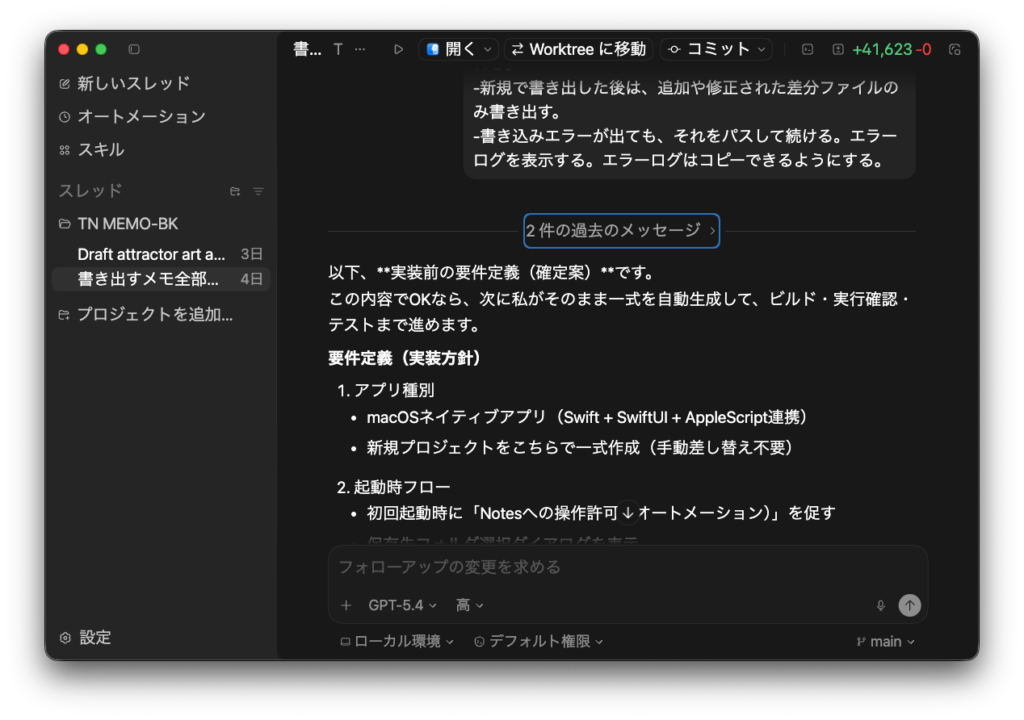Select the Draft attractor art thread

pyautogui.click(x=151, y=254)
